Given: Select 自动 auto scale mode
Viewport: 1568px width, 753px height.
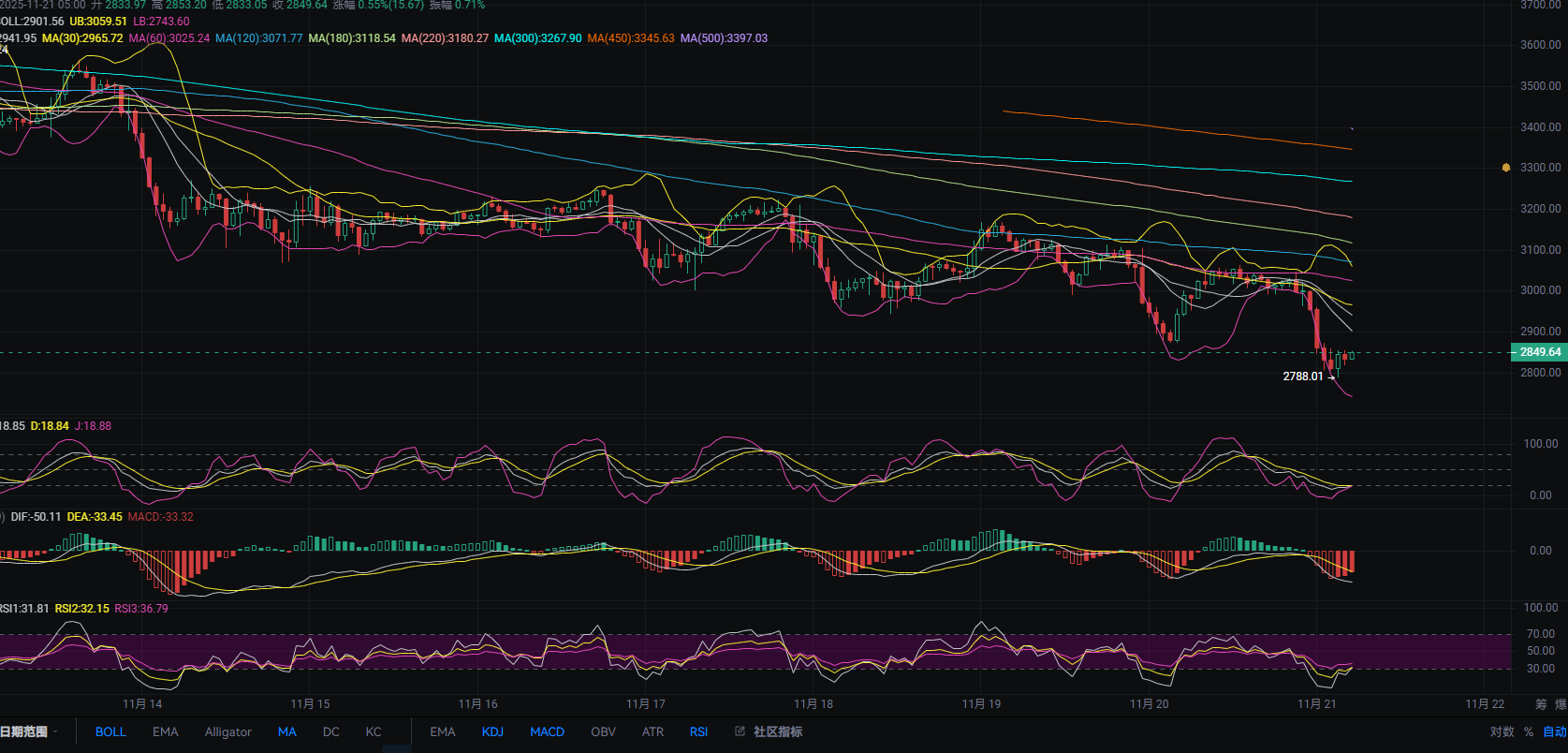Looking at the screenshot, I should tap(1554, 731).
